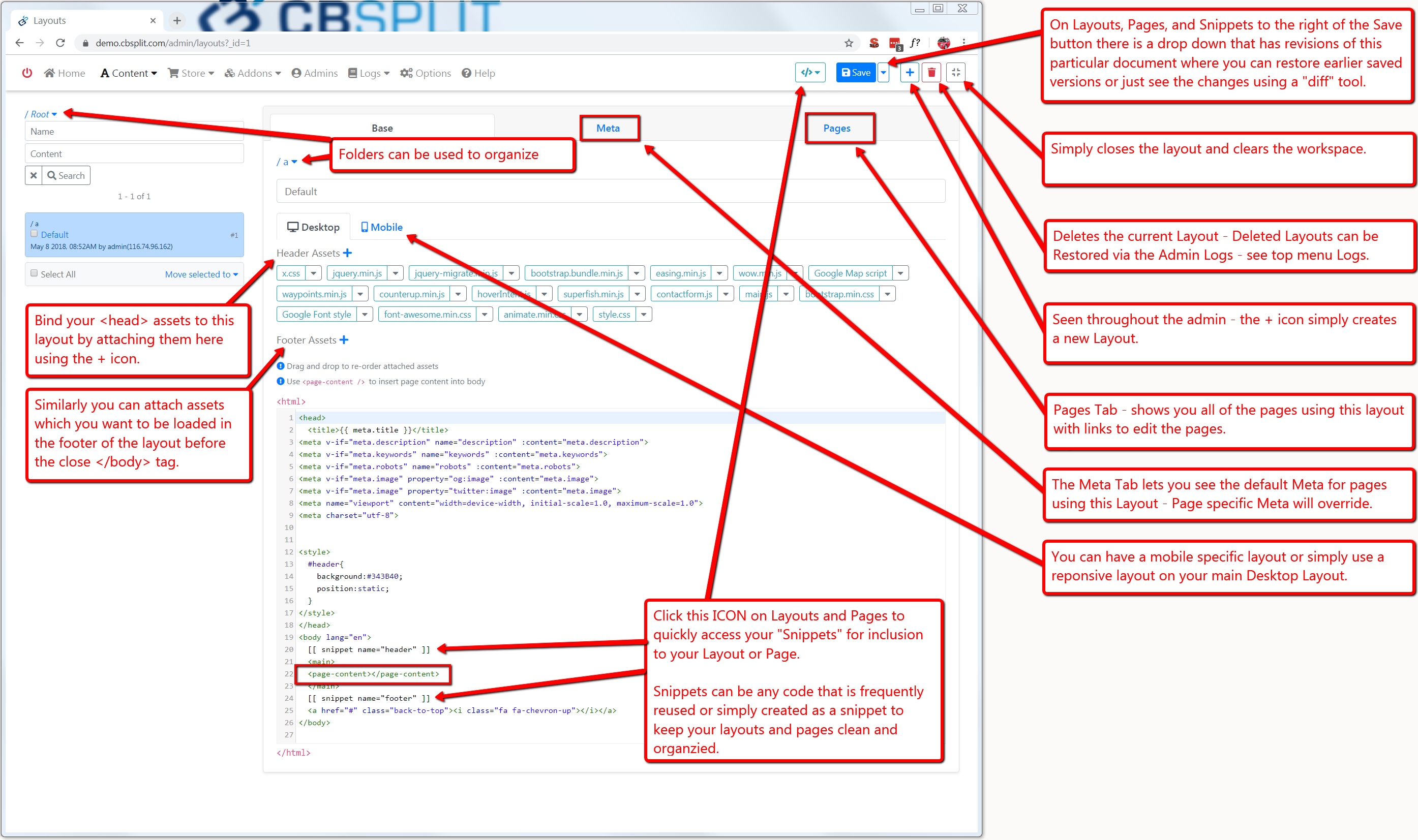Click the Name input field
This screenshot has width=1418, height=840.
133,132
